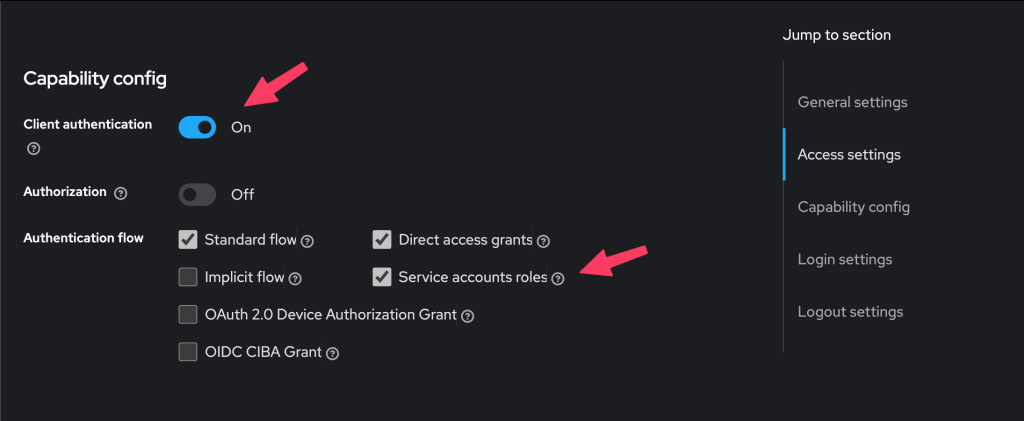Jump to Capability config section
Viewport: 1024px width, 421px height.
pyautogui.click(x=853, y=207)
